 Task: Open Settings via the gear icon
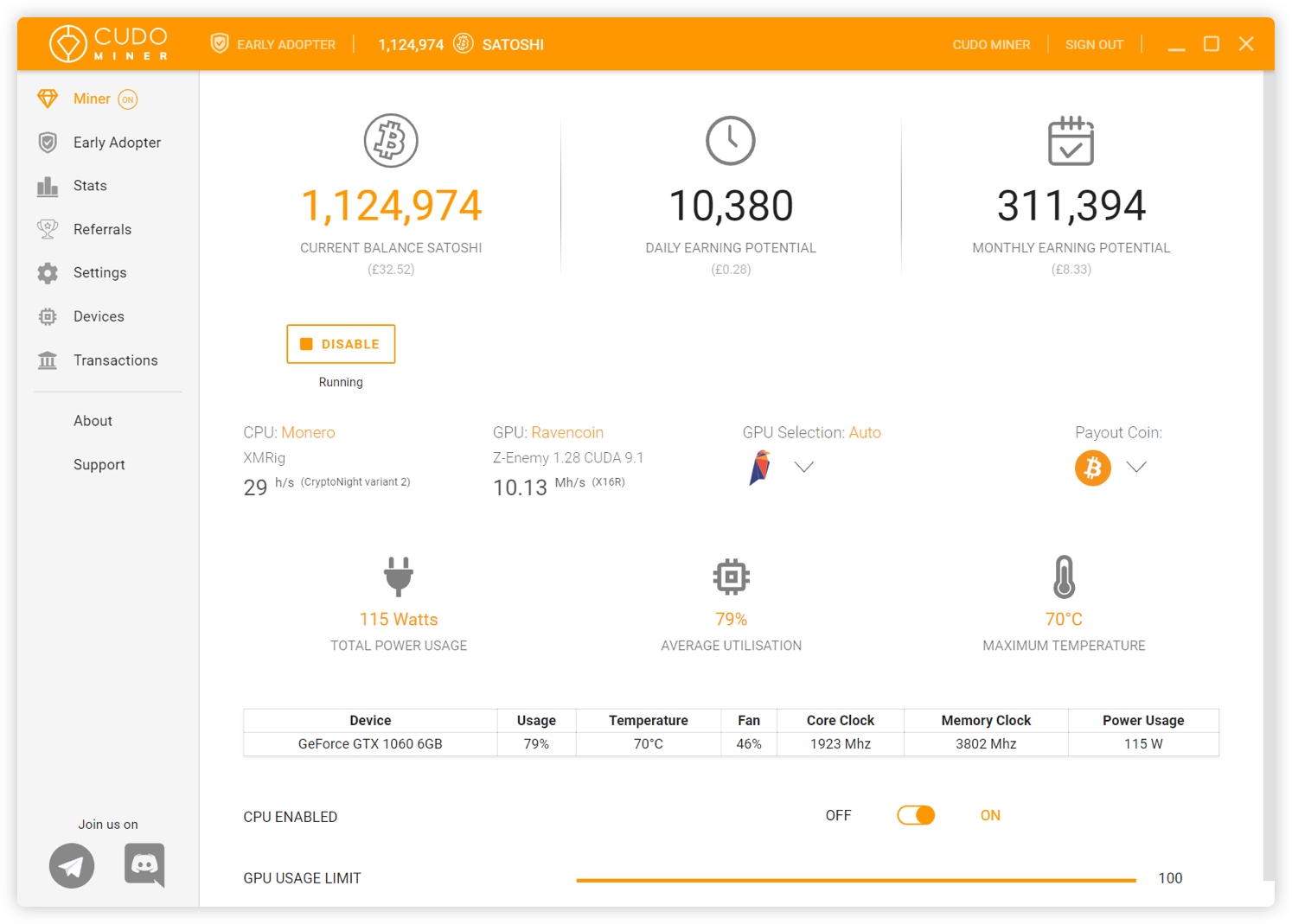pos(48,272)
